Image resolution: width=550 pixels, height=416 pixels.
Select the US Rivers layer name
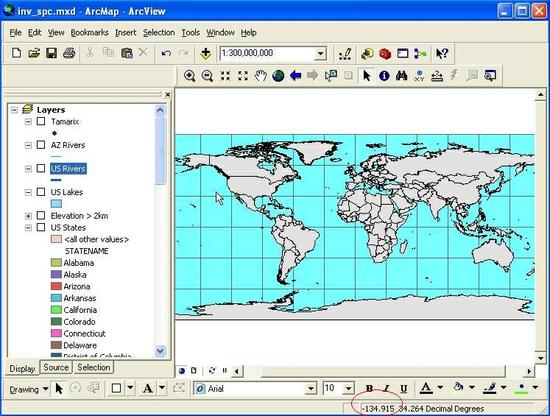(68, 169)
